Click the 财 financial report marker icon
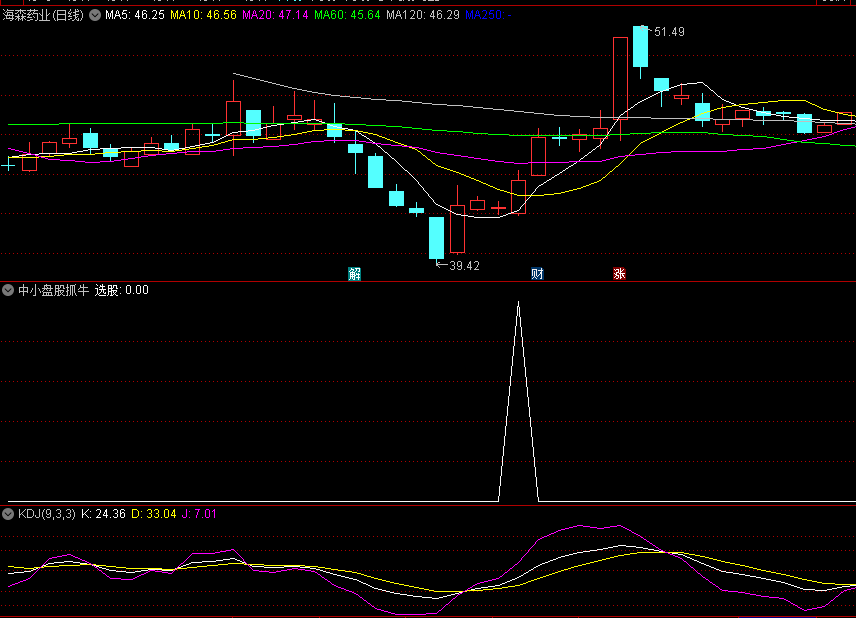Viewport: 856px width, 618px height. coord(537,274)
